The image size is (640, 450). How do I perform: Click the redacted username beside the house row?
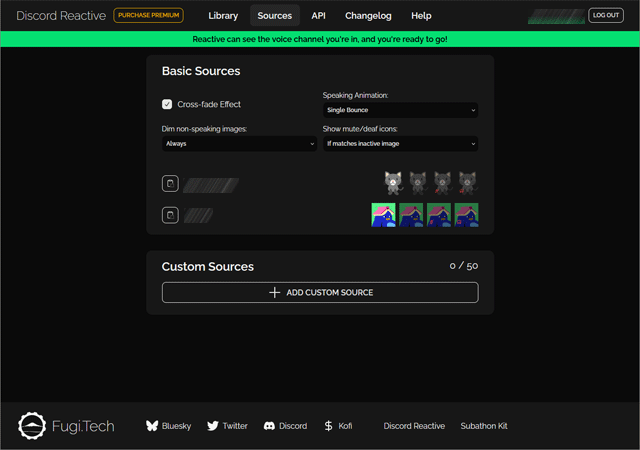198,216
